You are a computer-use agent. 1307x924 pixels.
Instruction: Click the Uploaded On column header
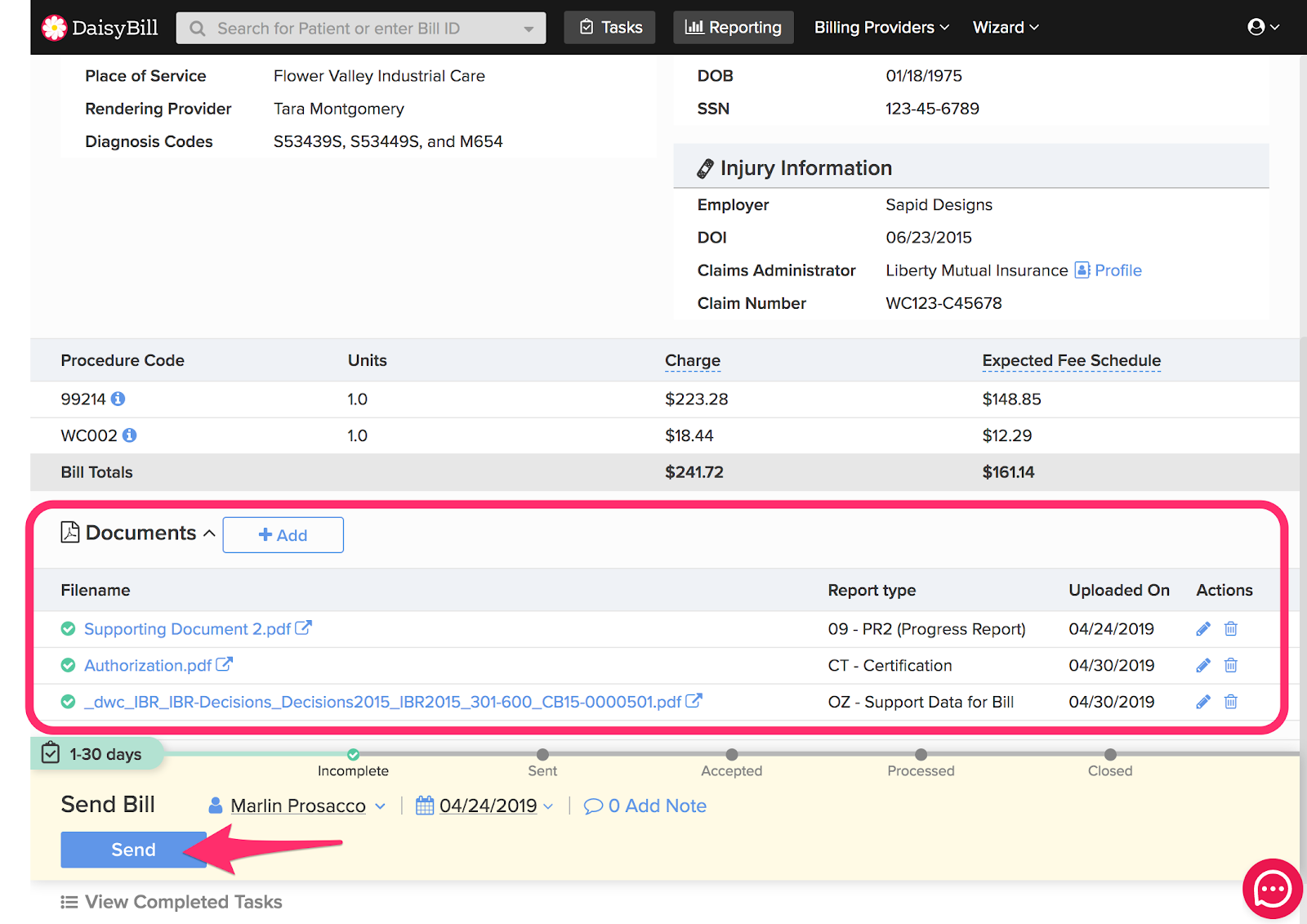pos(1119,590)
